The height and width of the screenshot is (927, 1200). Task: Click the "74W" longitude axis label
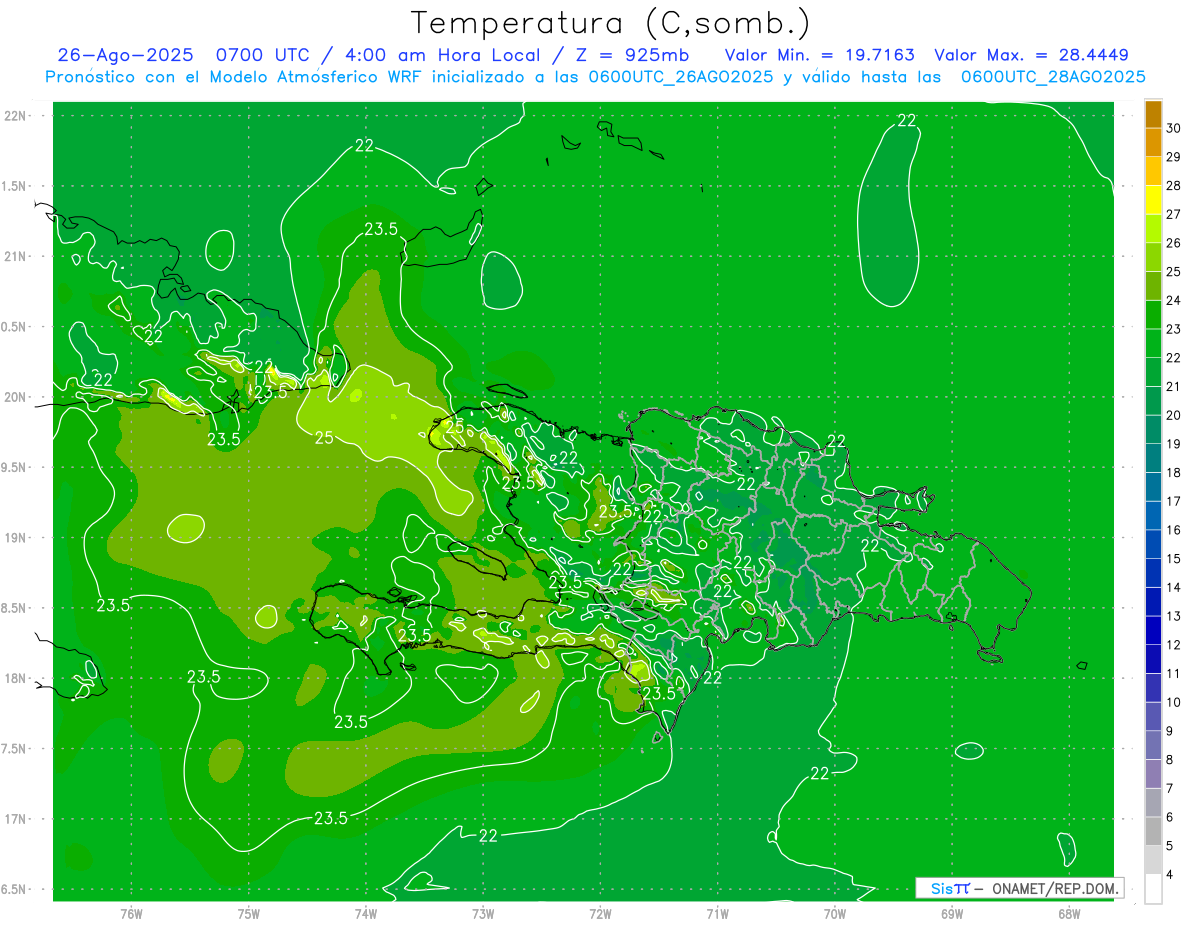(366, 914)
